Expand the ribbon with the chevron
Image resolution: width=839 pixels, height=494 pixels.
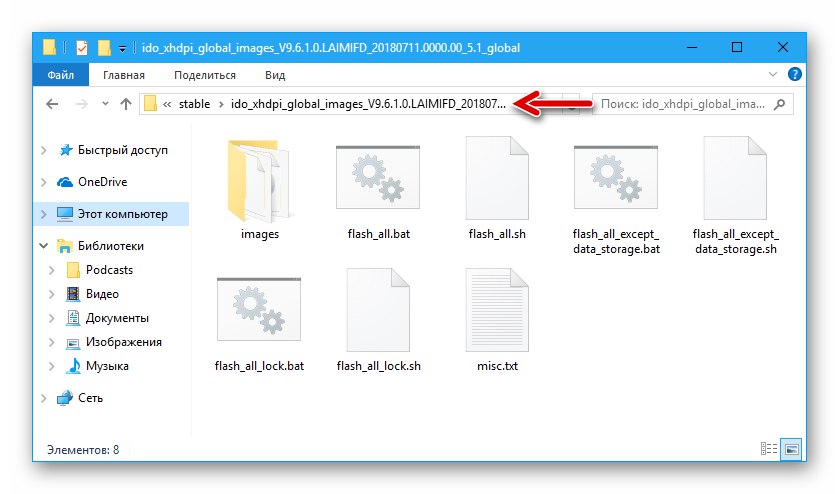coord(773,74)
